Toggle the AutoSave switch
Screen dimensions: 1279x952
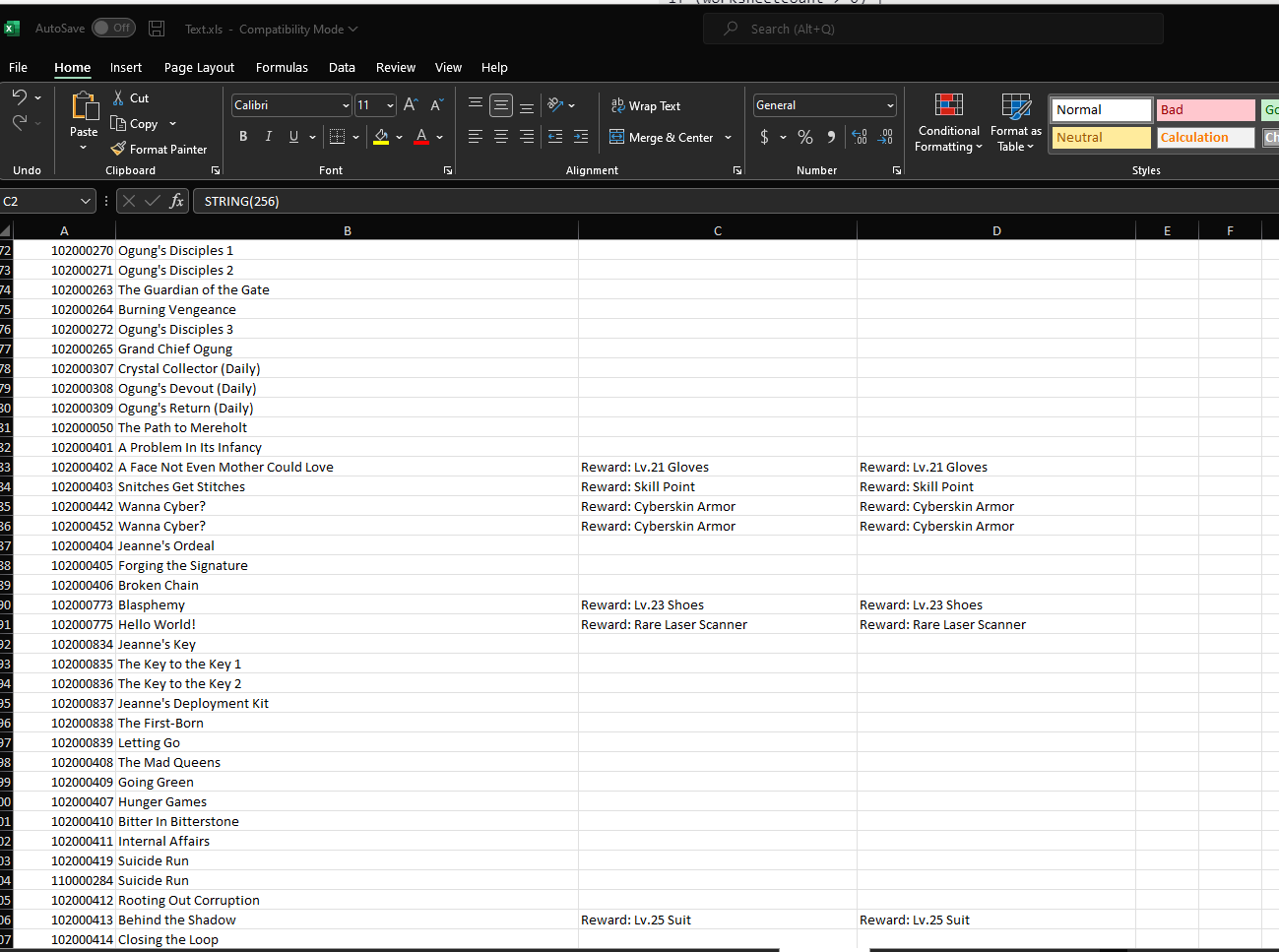coord(113,28)
